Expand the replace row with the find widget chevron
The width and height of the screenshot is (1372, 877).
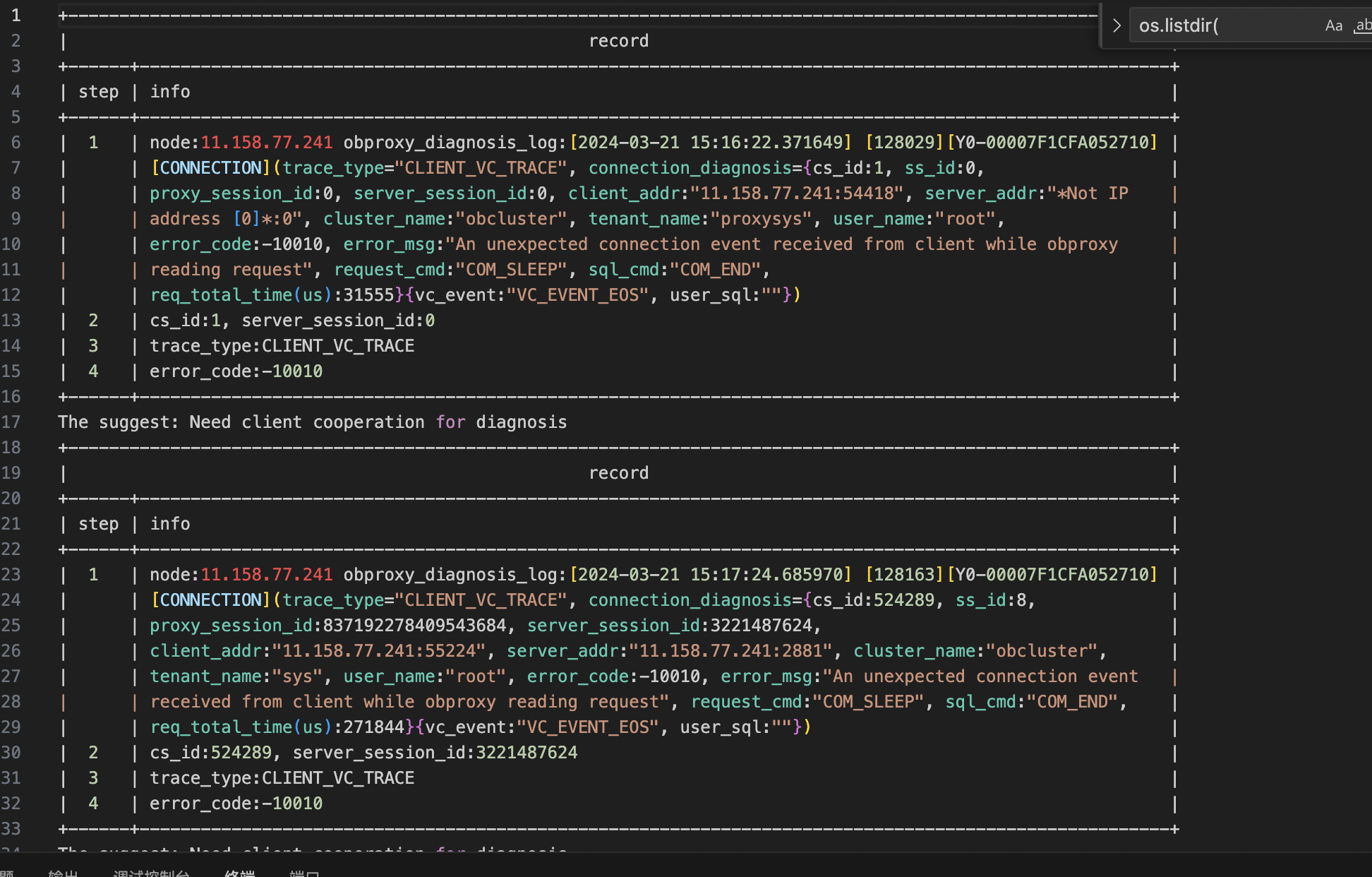pos(1117,26)
